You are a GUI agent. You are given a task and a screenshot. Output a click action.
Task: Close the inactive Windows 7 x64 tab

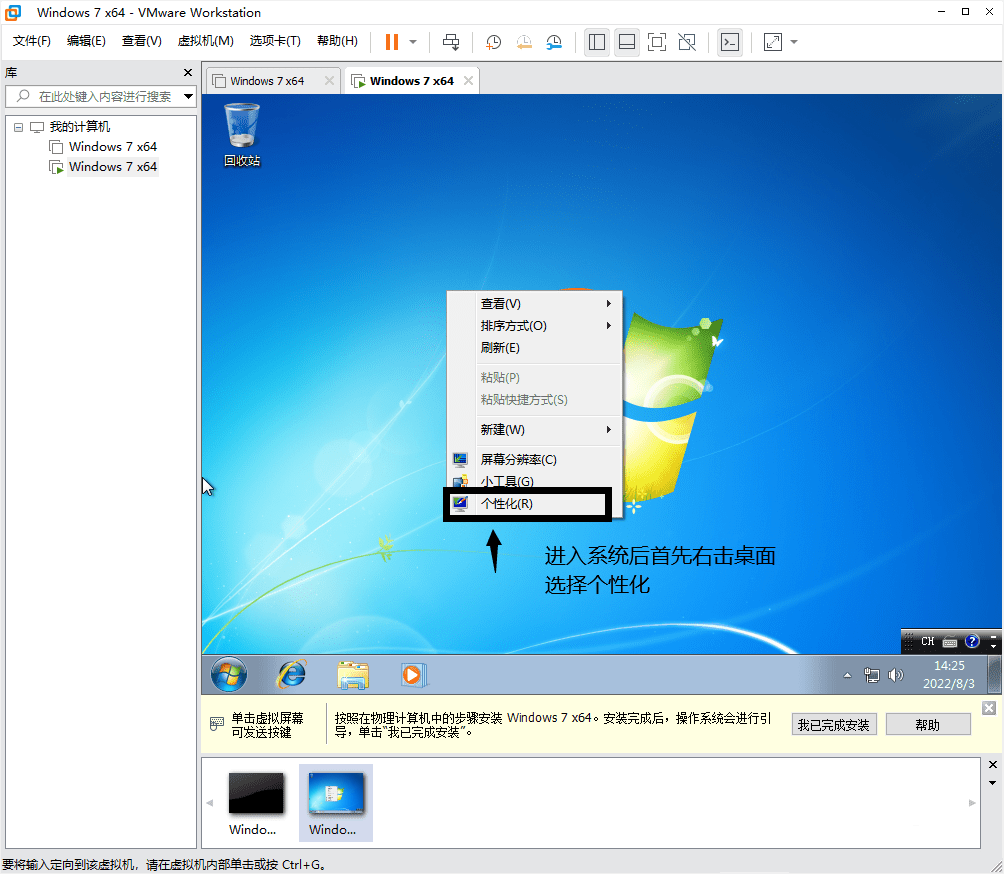(x=329, y=81)
